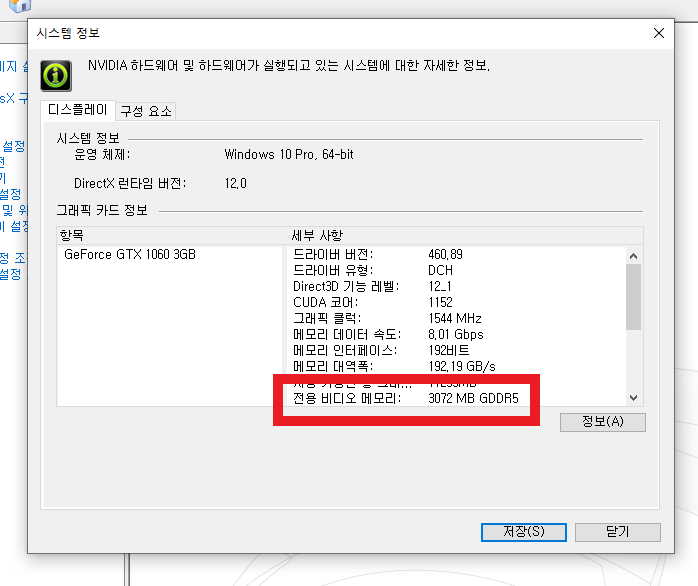Click the 192.19 GB/s bandwidth value

(x=462, y=366)
